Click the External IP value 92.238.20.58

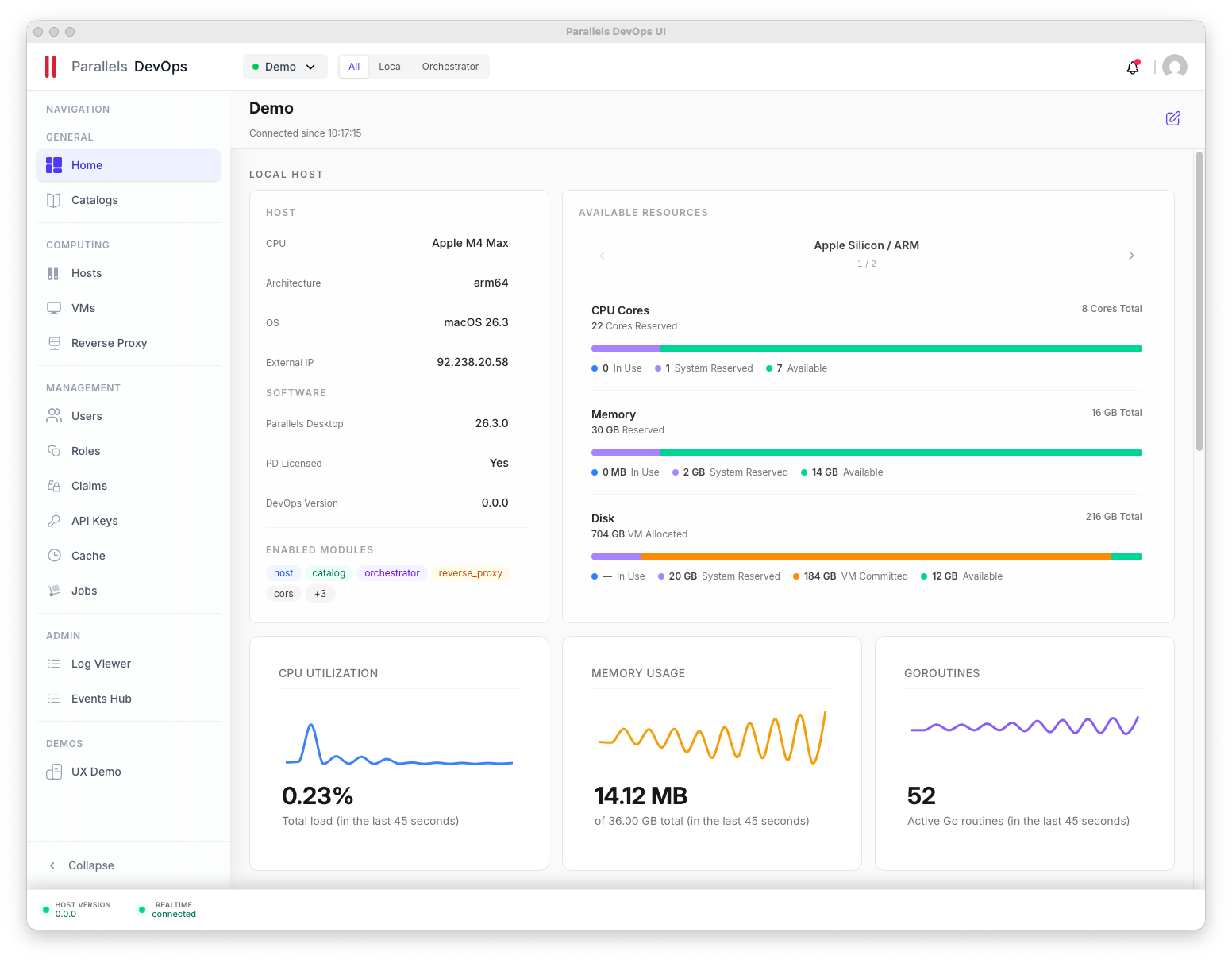coord(473,362)
